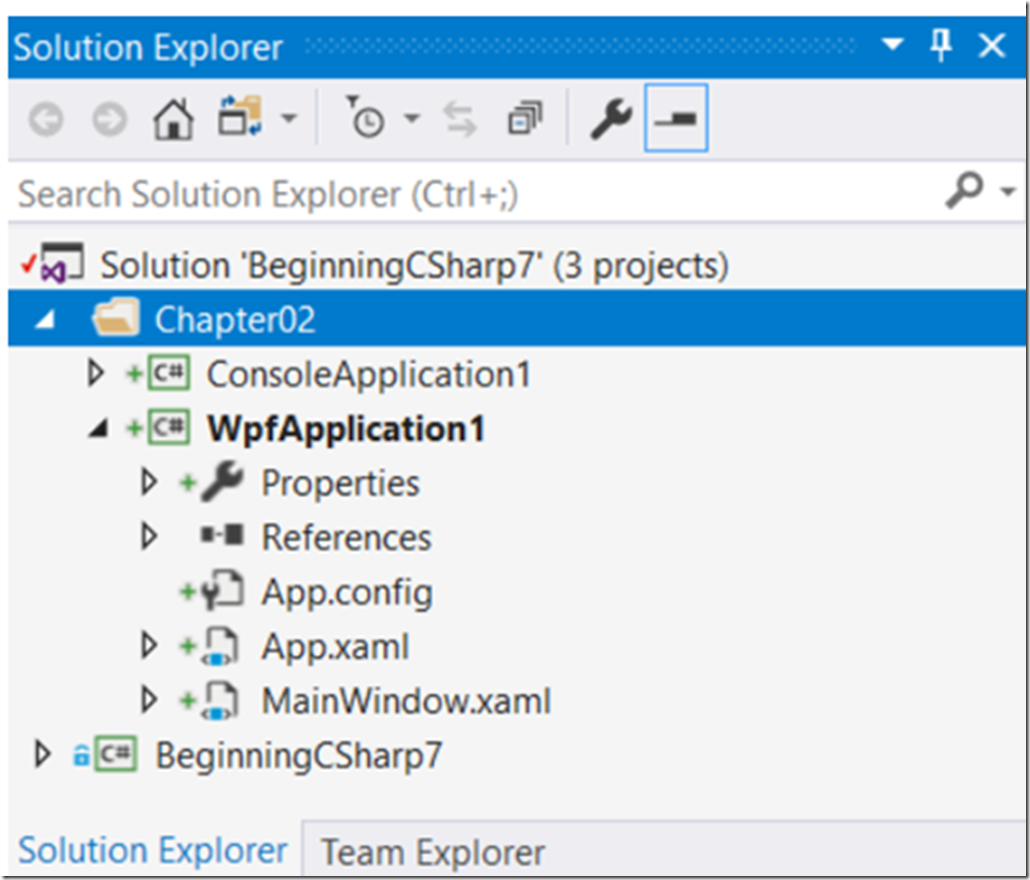Switch to the Team Explorer tab

[431, 851]
